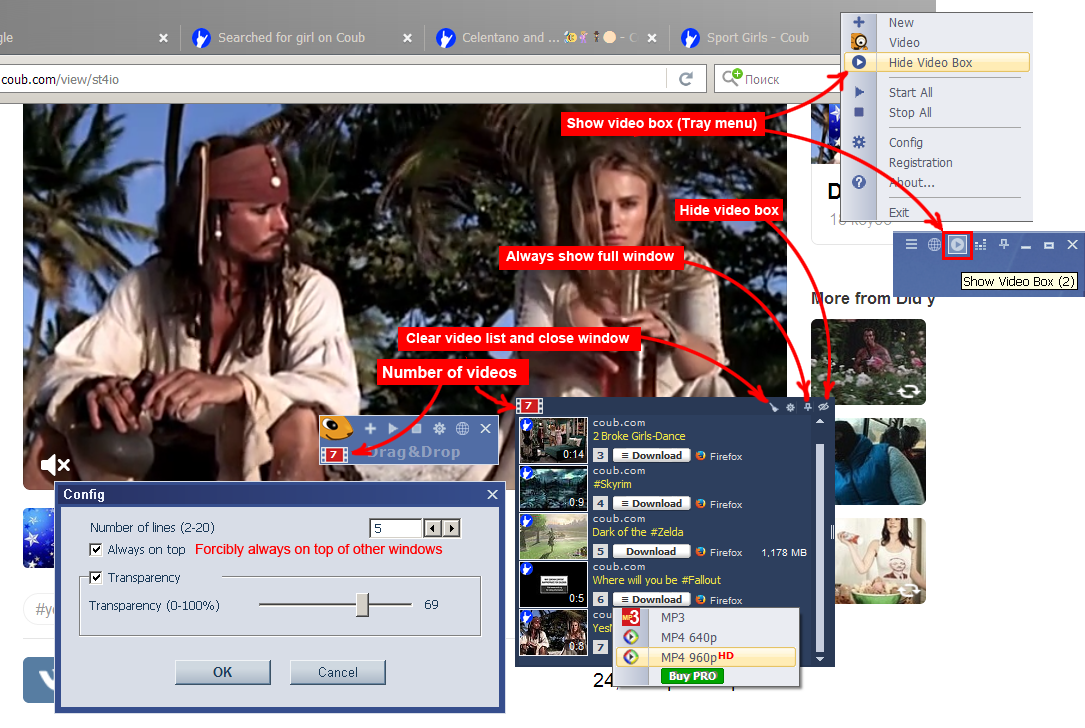1085x728 pixels.
Task: Click the orange mascot logo in the Drag&Drop widget
Action: pyautogui.click(x=337, y=430)
